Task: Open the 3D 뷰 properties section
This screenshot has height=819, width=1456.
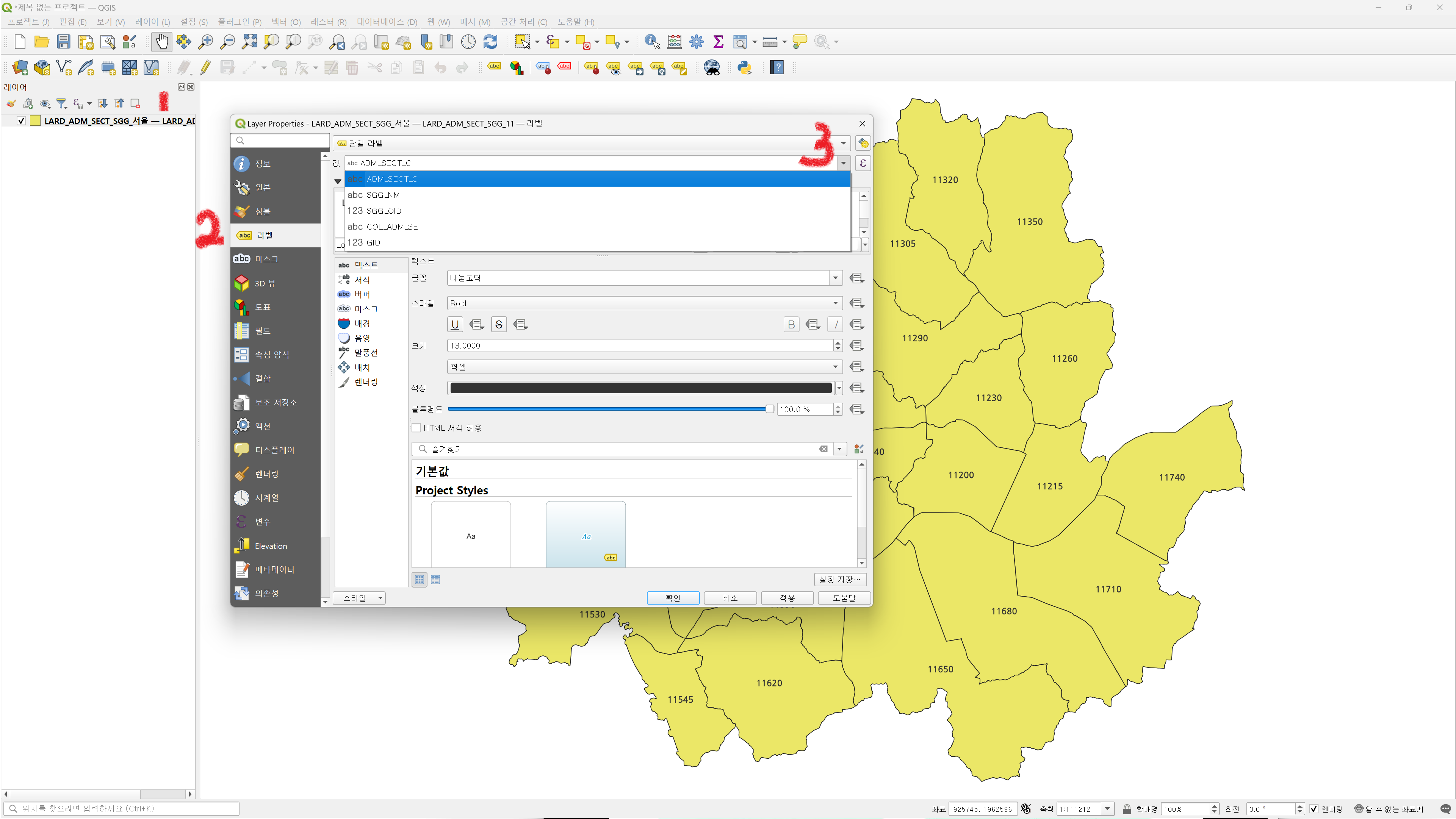Action: click(265, 283)
